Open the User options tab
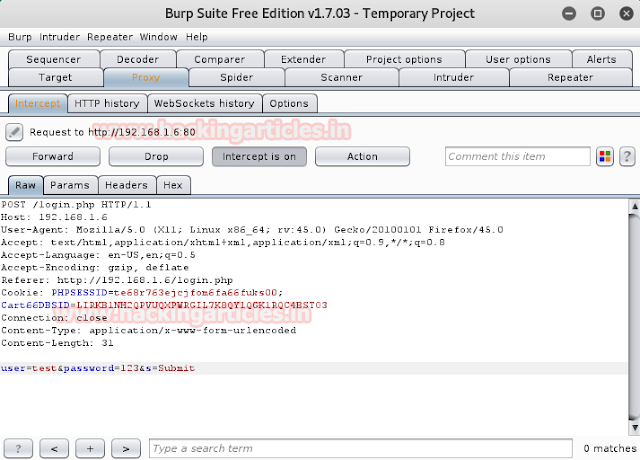 click(x=518, y=59)
